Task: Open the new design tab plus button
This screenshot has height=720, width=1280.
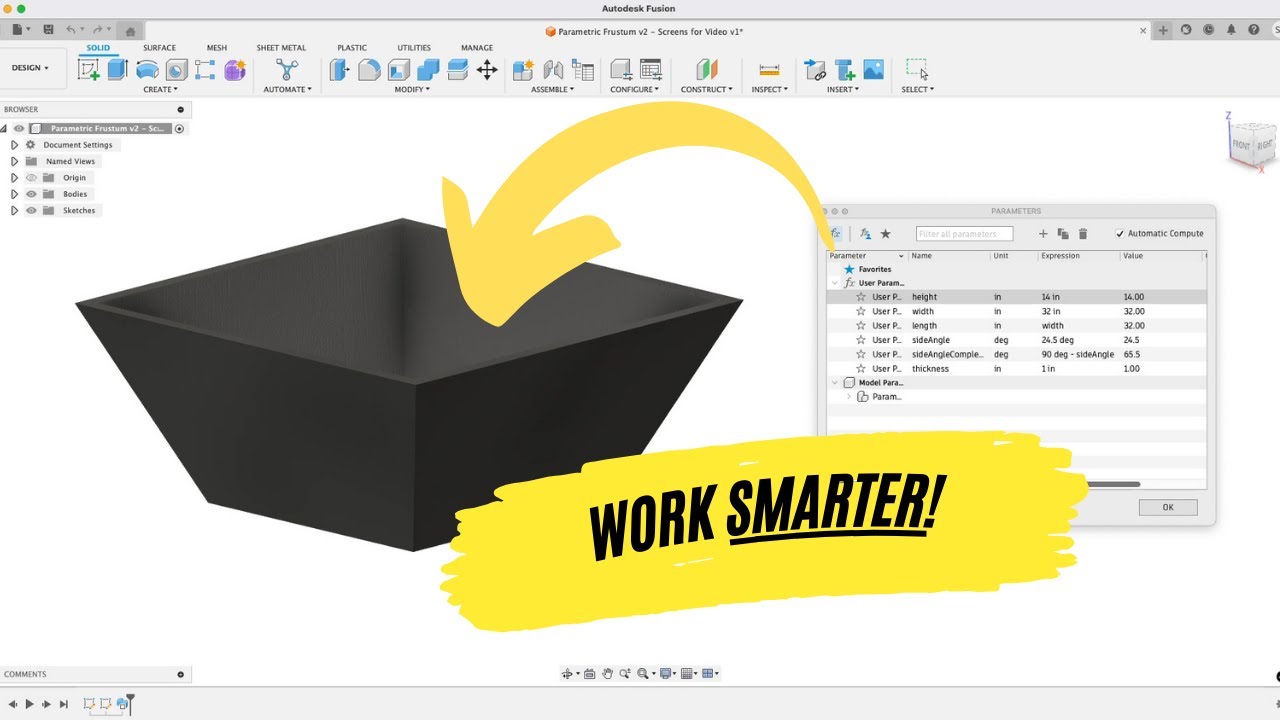Action: pyautogui.click(x=1163, y=30)
